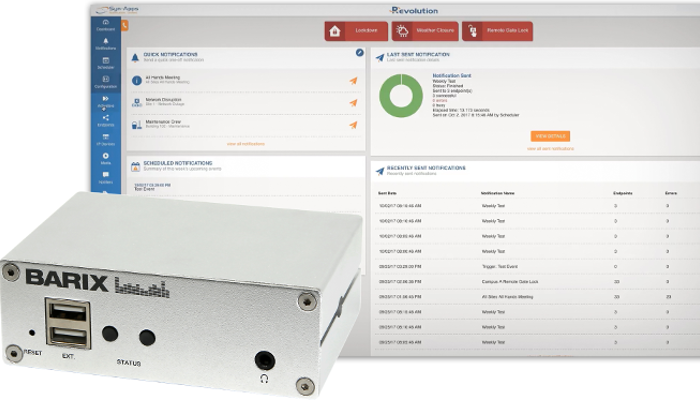Click the green donut status chart

tap(401, 96)
